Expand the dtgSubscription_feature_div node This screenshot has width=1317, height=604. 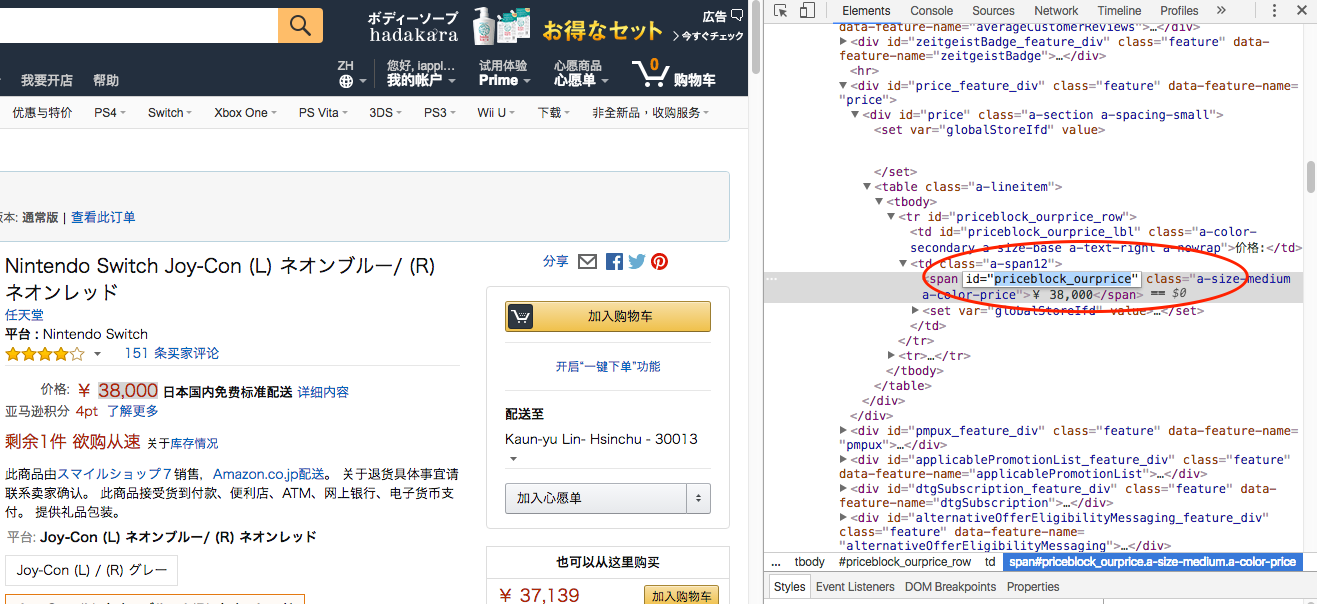click(x=844, y=489)
